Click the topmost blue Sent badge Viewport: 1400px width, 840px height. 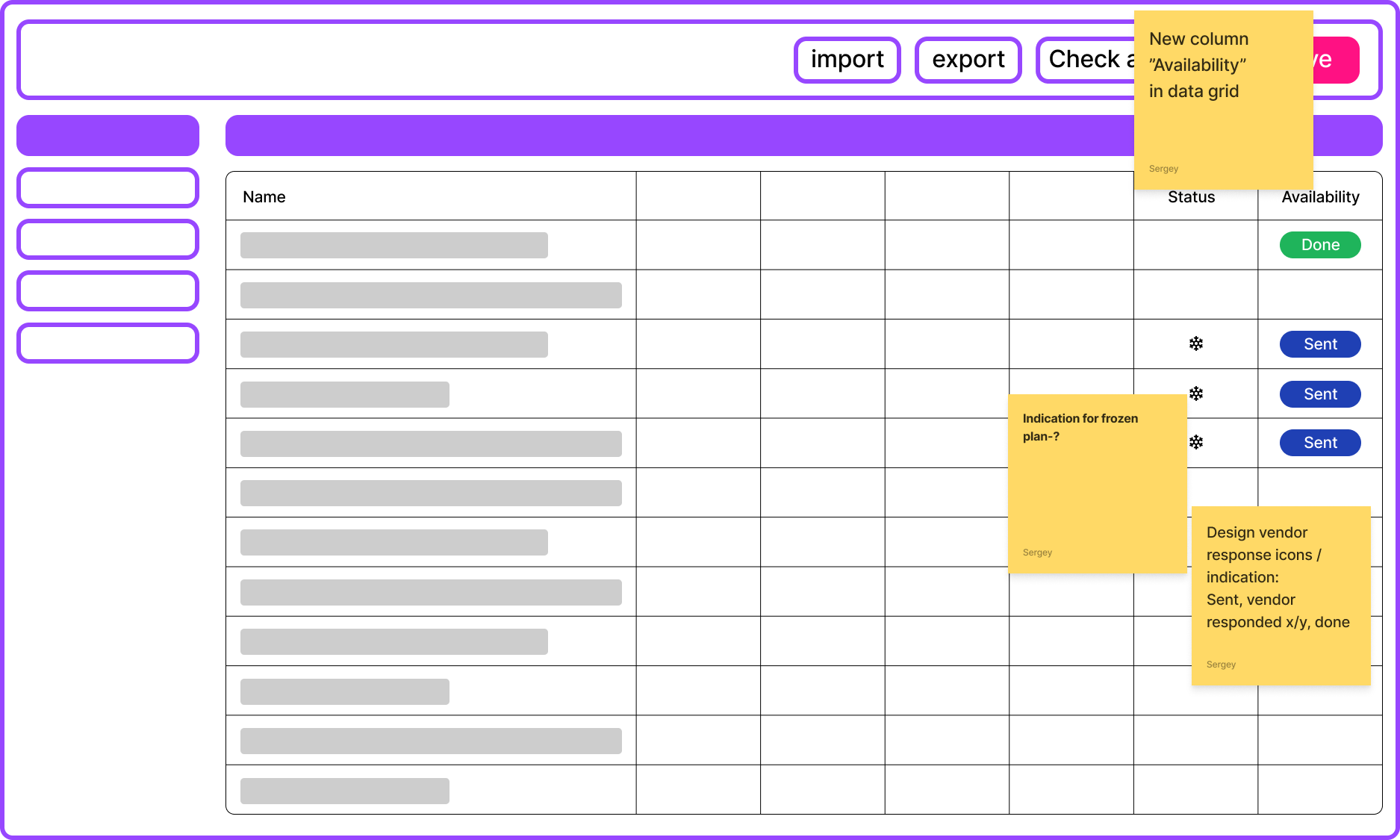click(1320, 344)
